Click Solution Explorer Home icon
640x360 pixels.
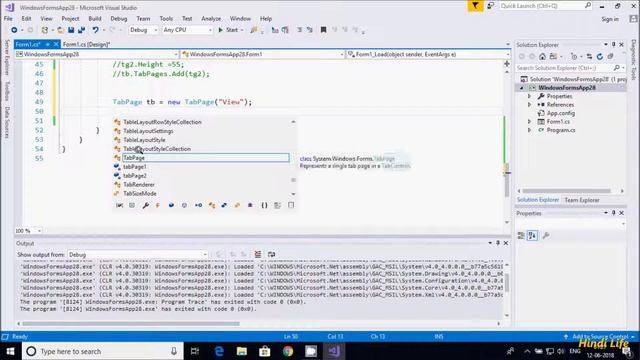542,57
